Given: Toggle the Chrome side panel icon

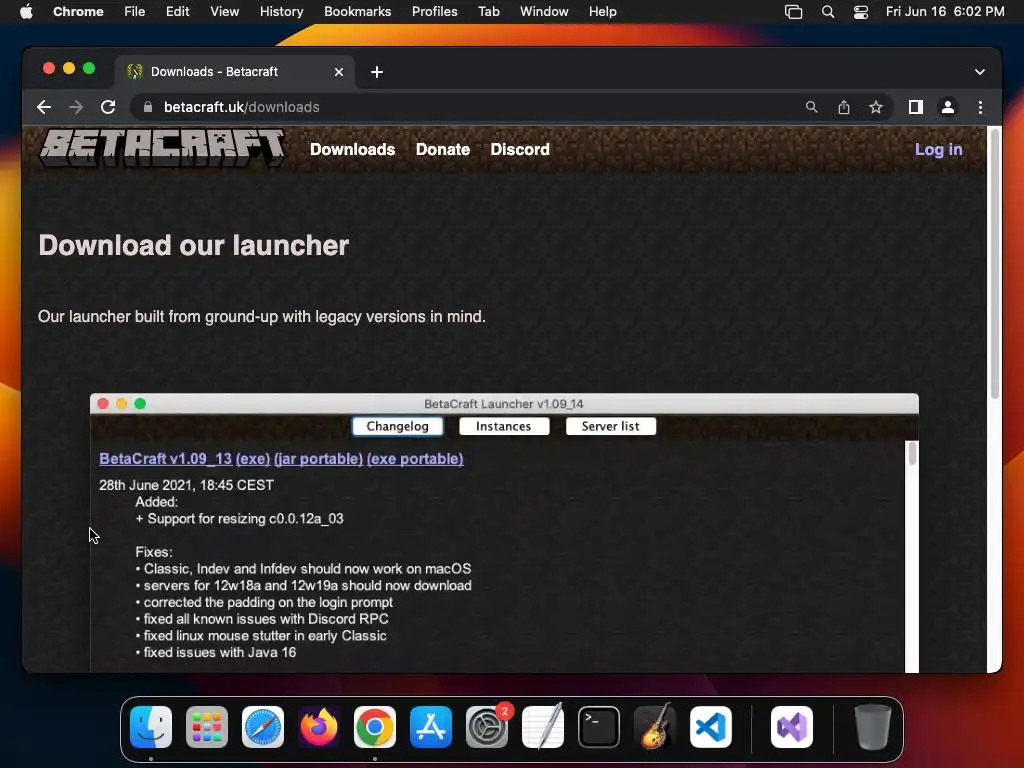Looking at the screenshot, I should click(916, 107).
